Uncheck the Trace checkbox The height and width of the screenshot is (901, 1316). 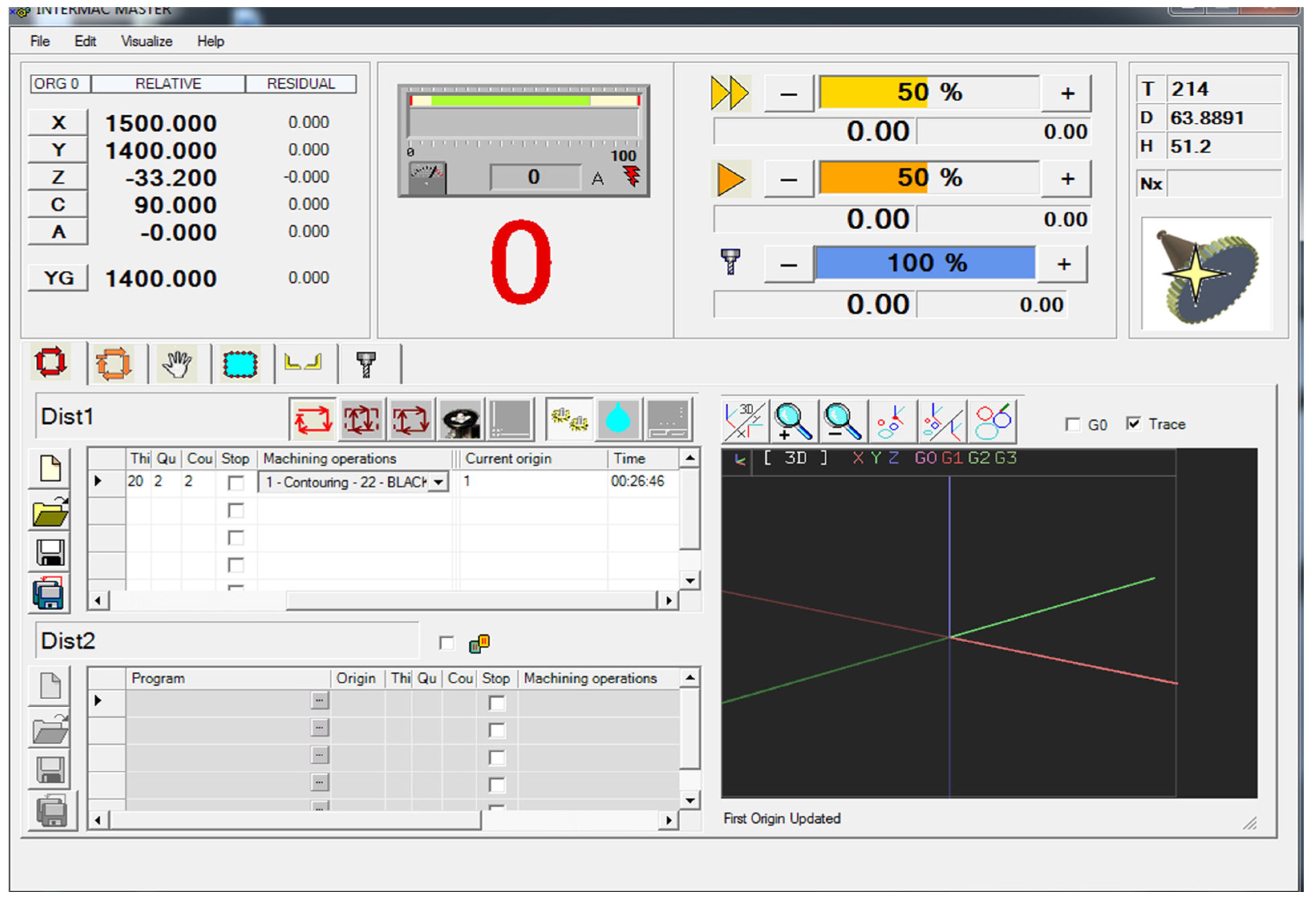pyautogui.click(x=1133, y=423)
